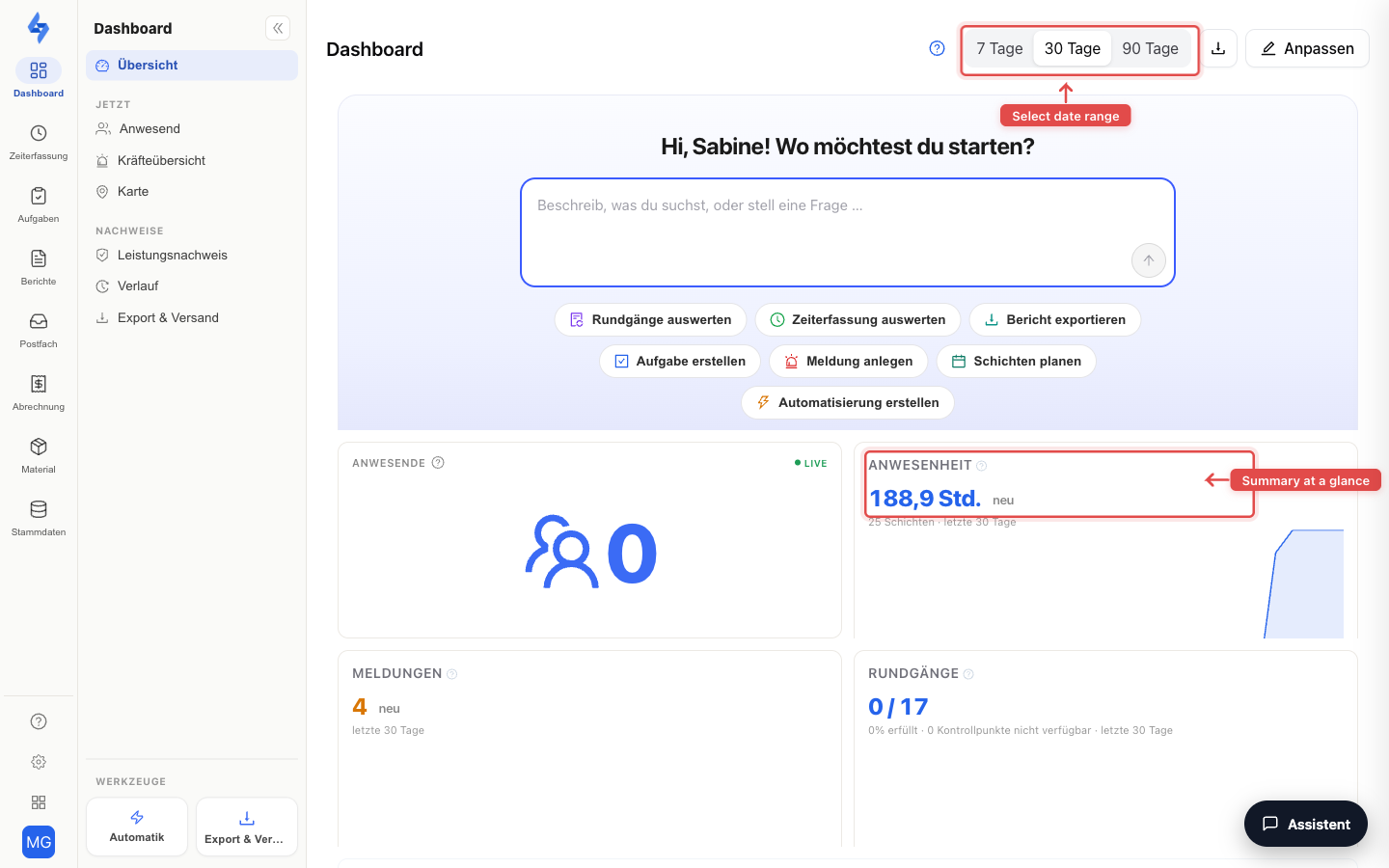Click Automatisierung erstellen chip
The image size is (1389, 868).
848,403
